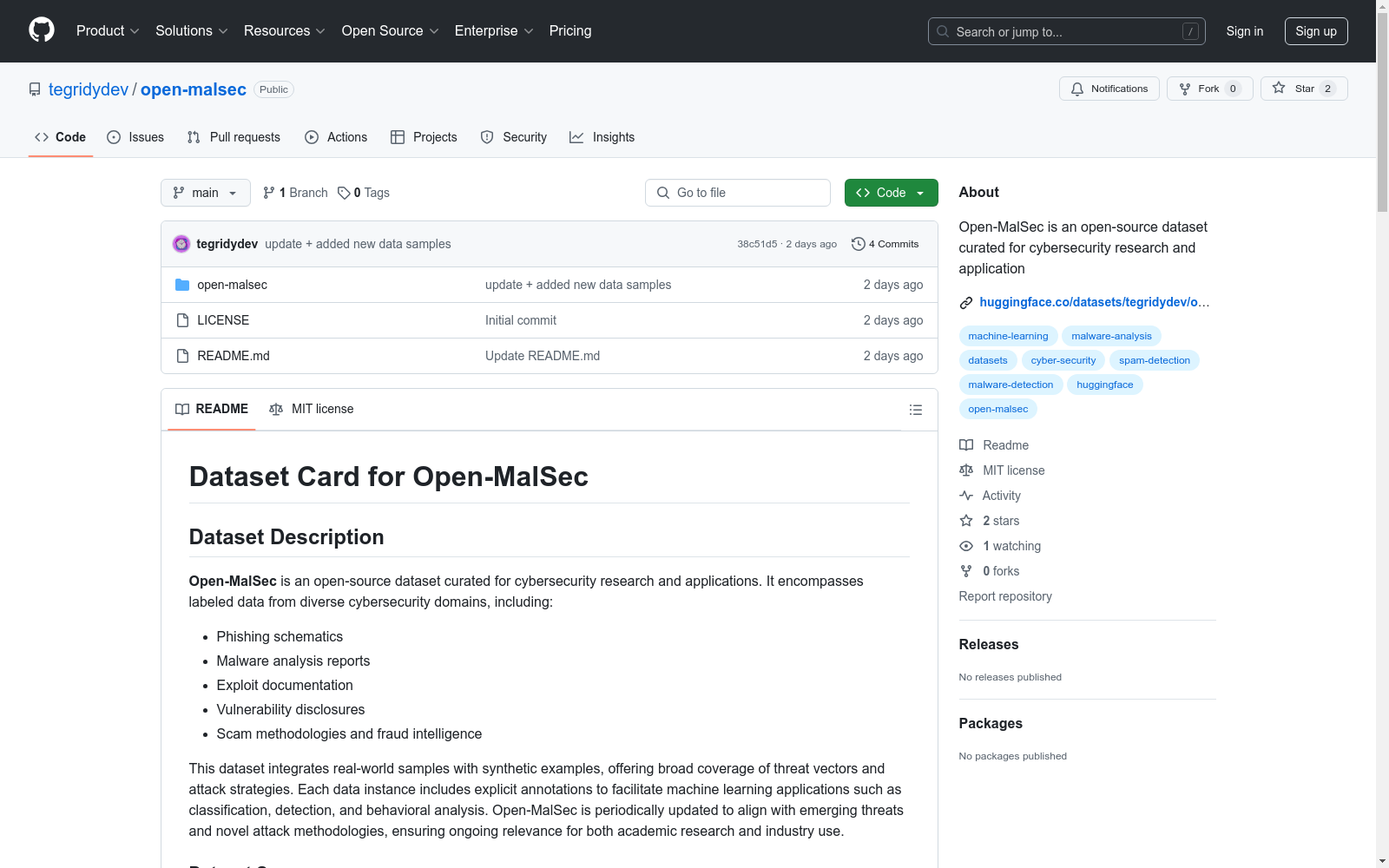Select the README tab
The width and height of the screenshot is (1389, 868).
(212, 409)
